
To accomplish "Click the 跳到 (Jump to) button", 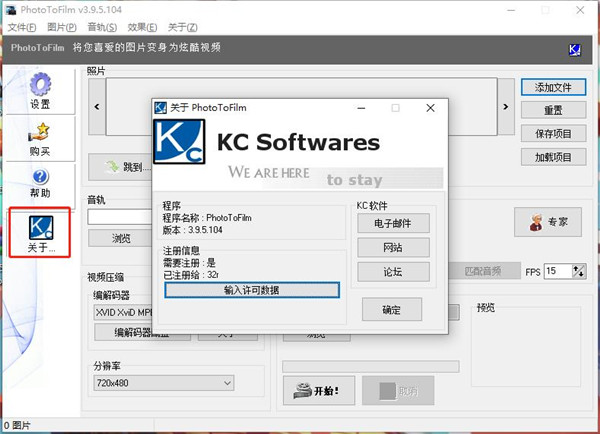I will [120, 167].
